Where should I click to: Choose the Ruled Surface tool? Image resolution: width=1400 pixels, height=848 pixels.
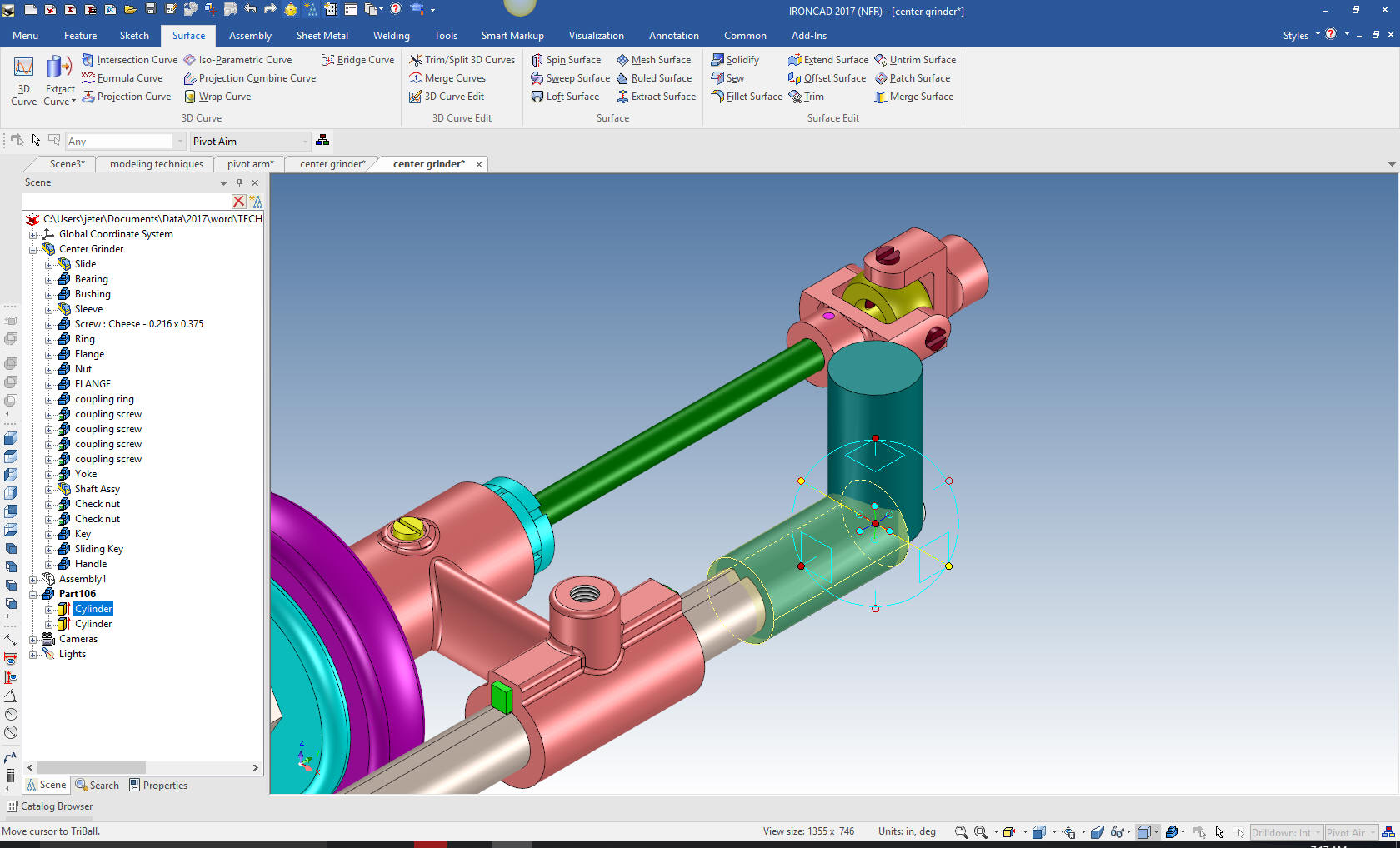[x=654, y=78]
